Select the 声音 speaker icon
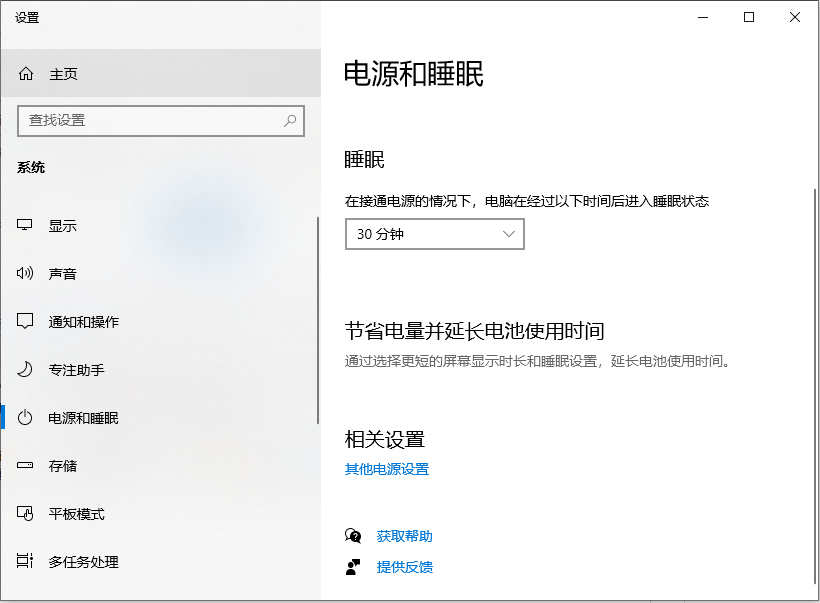Viewport: 820px width, 603px height. 27,273
